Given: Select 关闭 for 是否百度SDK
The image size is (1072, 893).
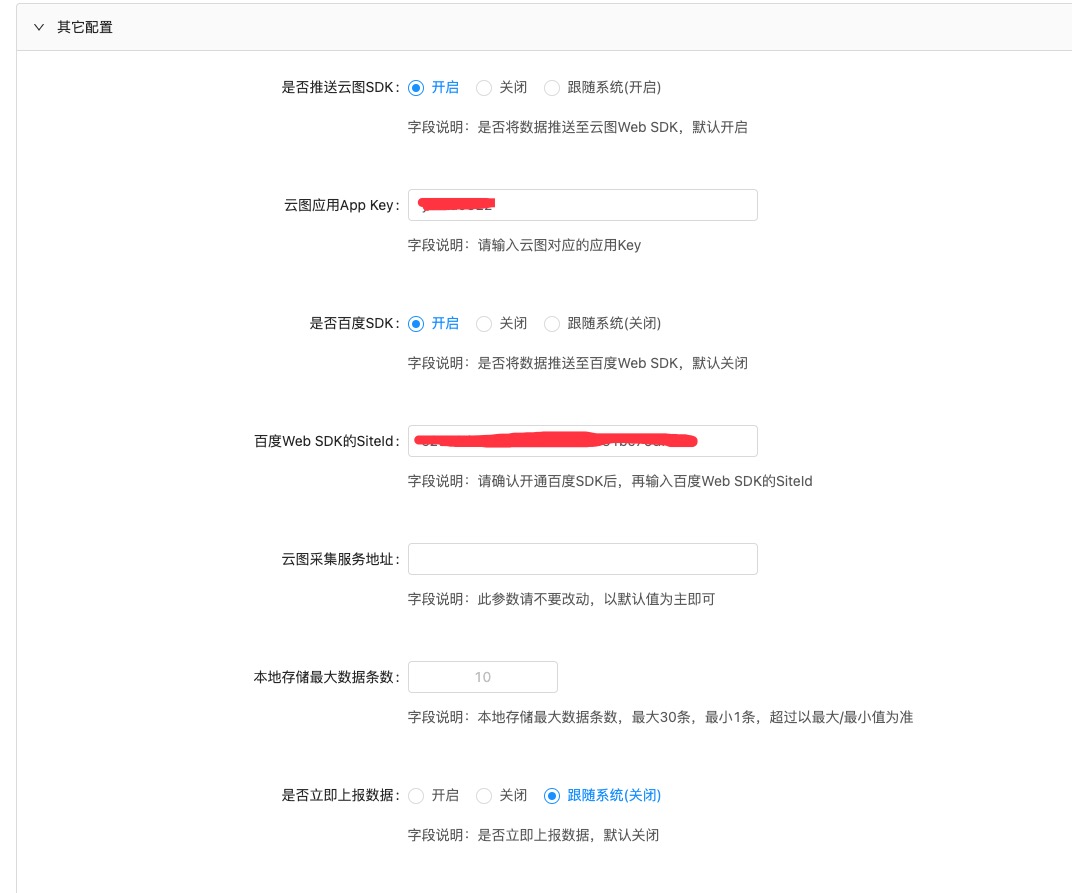Looking at the screenshot, I should pyautogui.click(x=484, y=323).
